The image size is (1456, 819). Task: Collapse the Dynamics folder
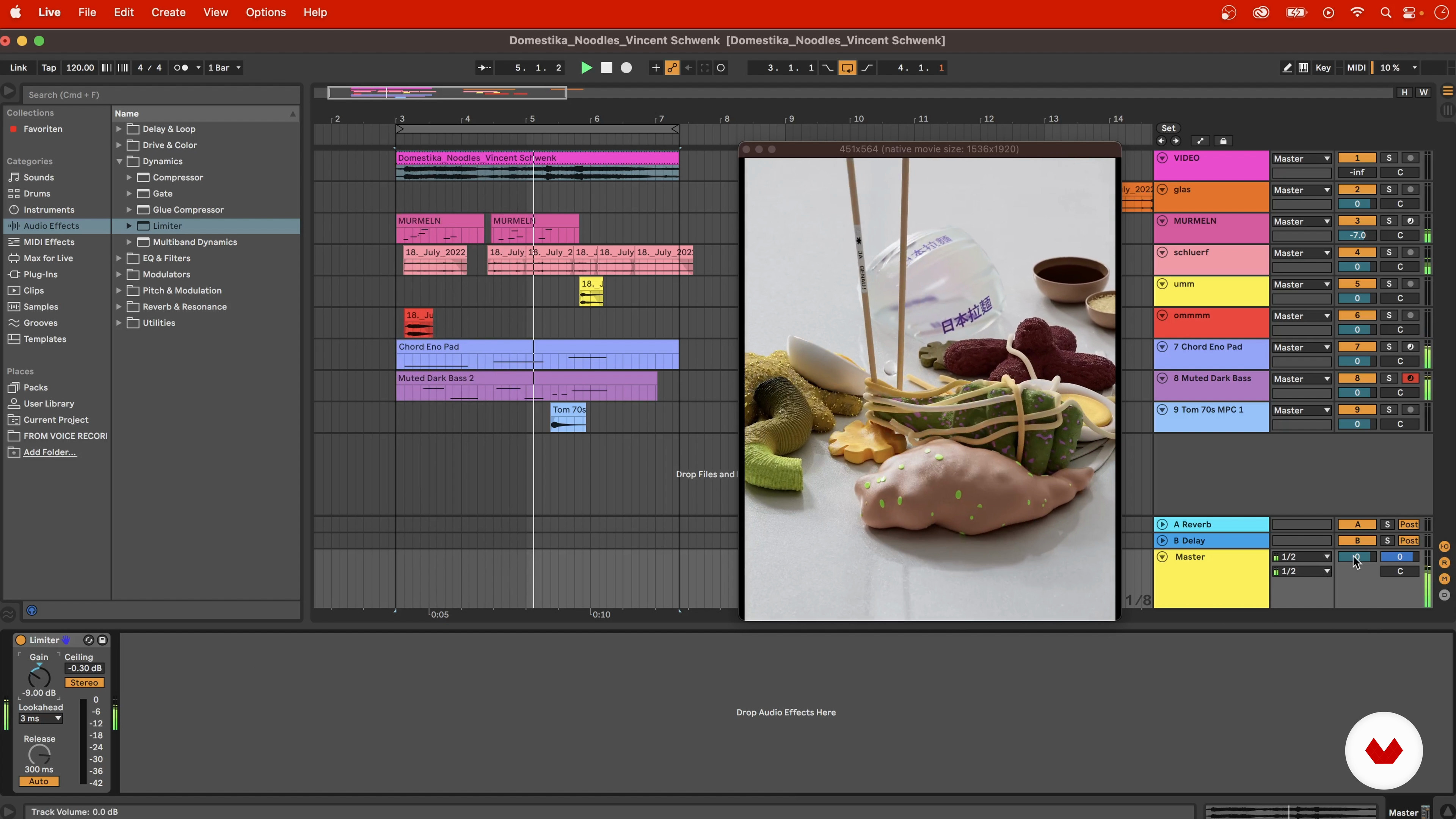pos(119,161)
